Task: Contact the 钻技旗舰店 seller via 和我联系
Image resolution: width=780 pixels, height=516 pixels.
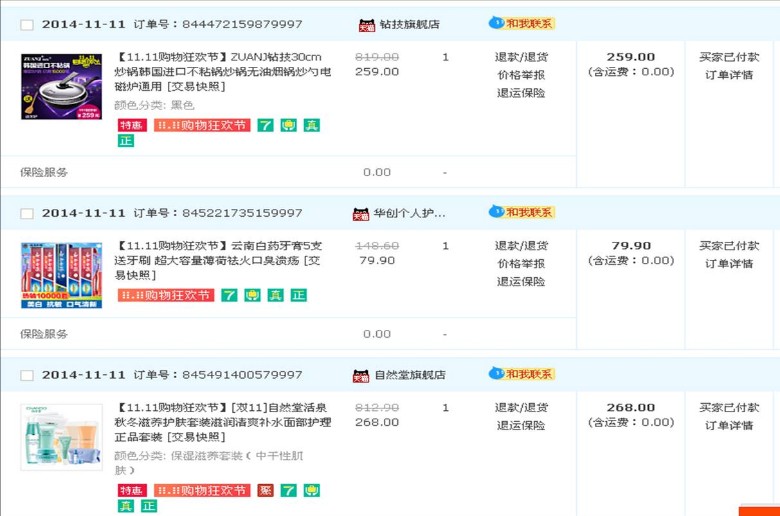Action: click(x=522, y=23)
